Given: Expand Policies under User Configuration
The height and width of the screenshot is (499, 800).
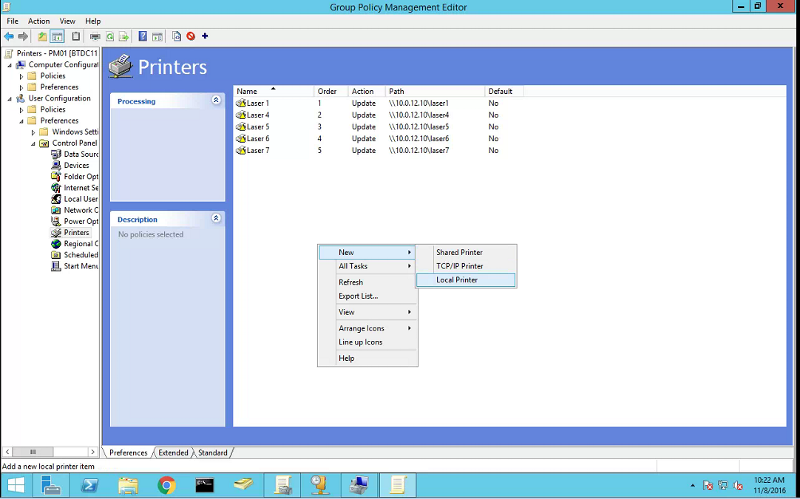Looking at the screenshot, I should coord(21,110).
